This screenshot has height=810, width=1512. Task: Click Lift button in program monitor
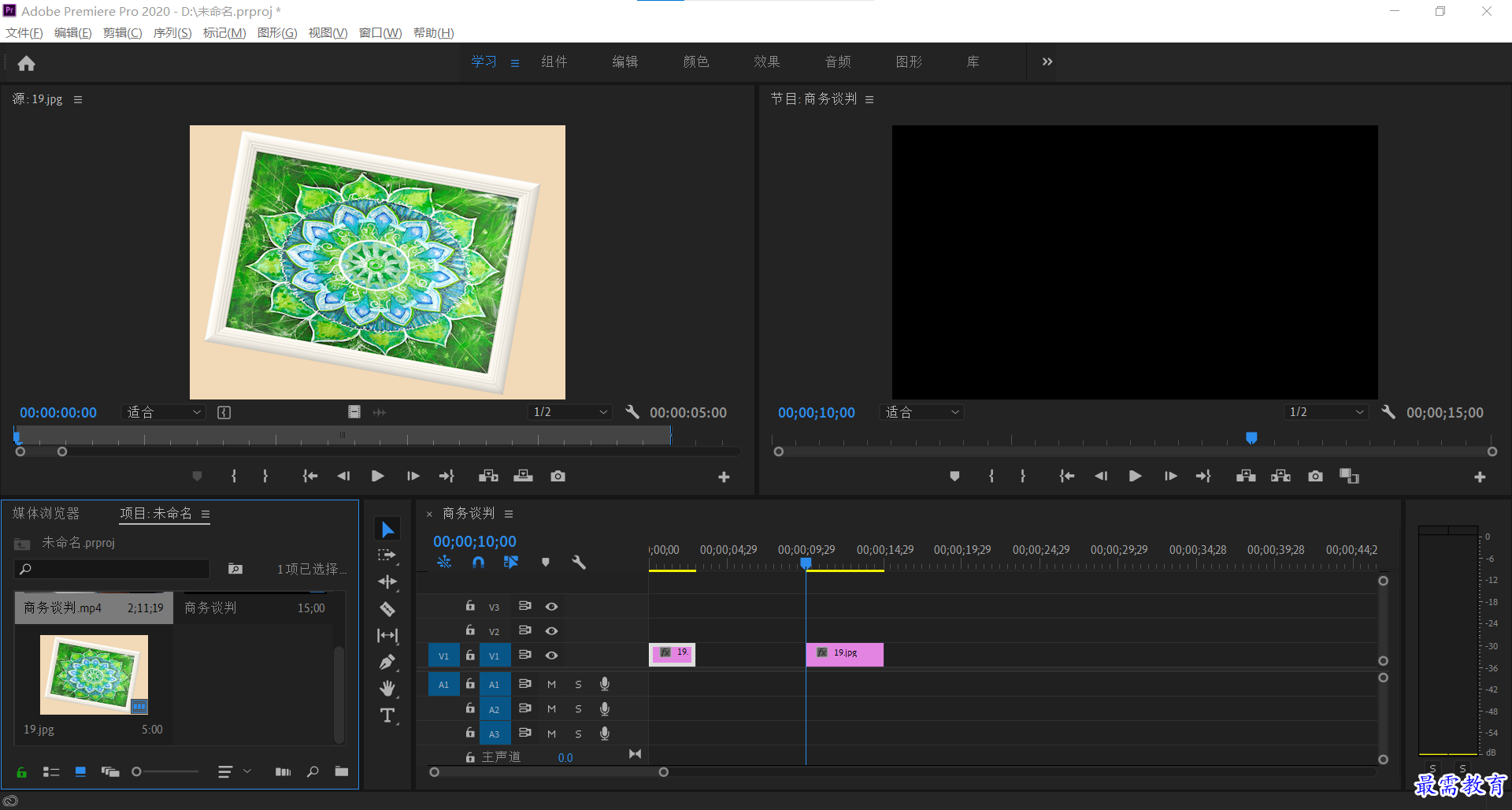click(x=1246, y=476)
